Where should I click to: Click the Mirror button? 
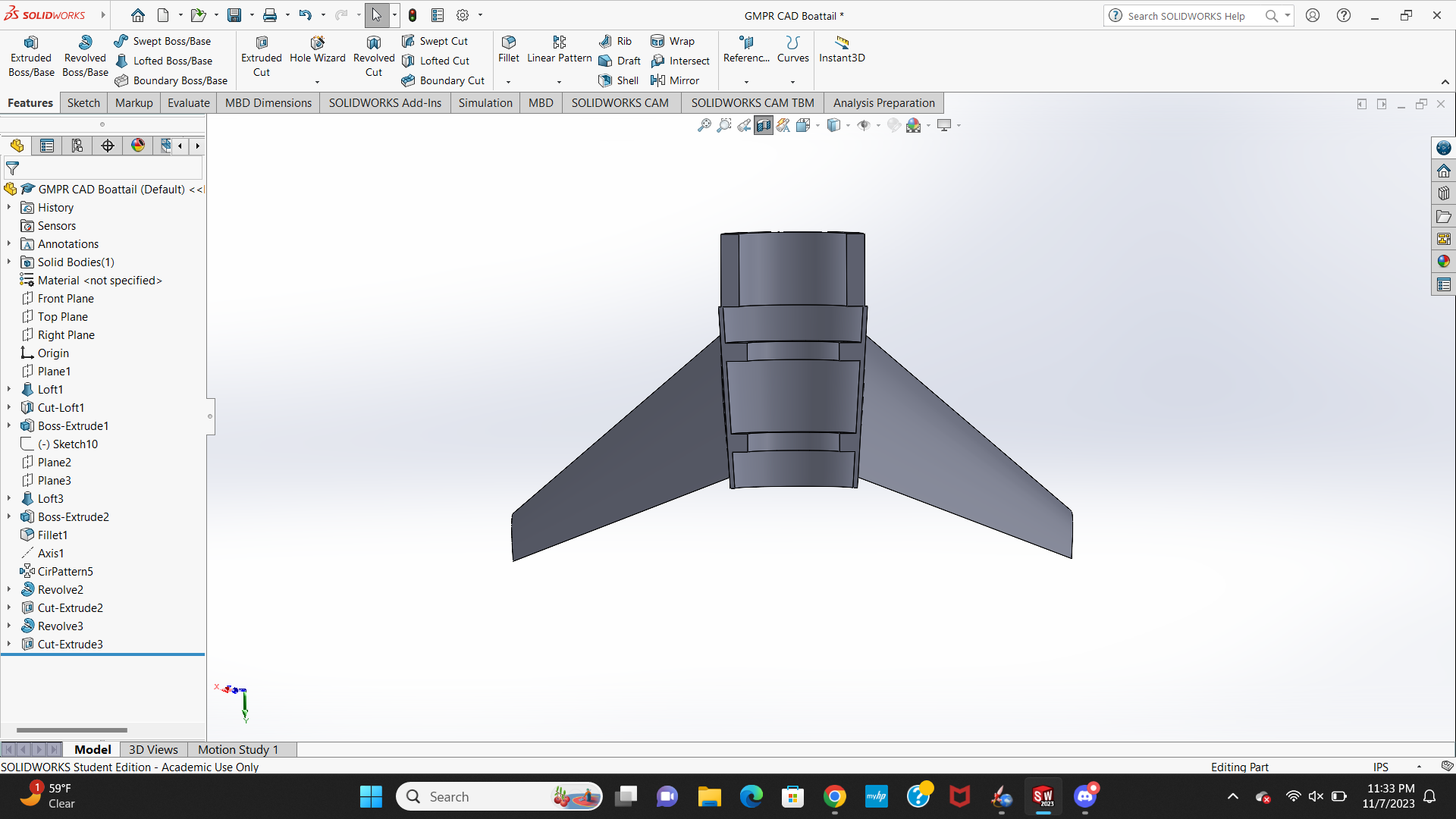675,80
